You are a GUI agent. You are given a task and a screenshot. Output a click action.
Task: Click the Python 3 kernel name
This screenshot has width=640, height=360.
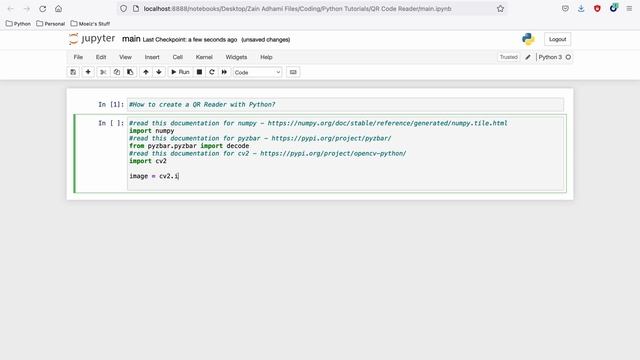pyautogui.click(x=550, y=57)
